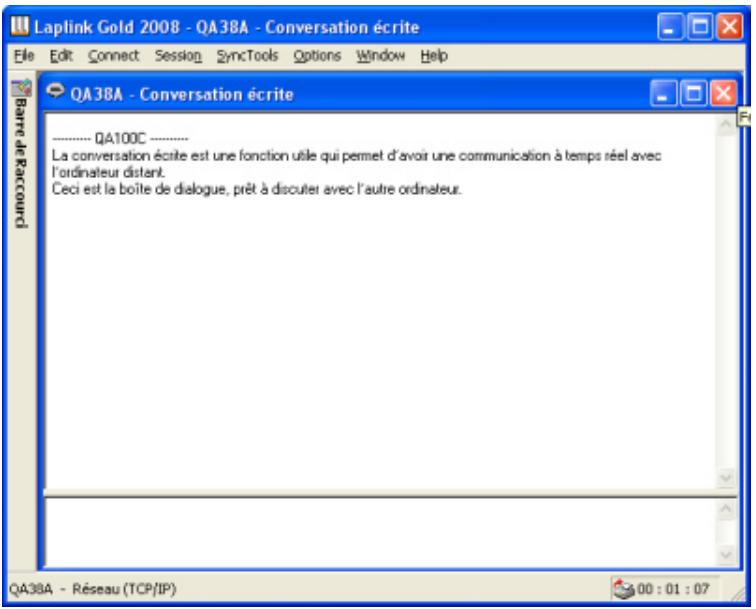Close the QA38A Conversation écrite child window
The width and height of the screenshot is (756, 609).
click(x=722, y=94)
